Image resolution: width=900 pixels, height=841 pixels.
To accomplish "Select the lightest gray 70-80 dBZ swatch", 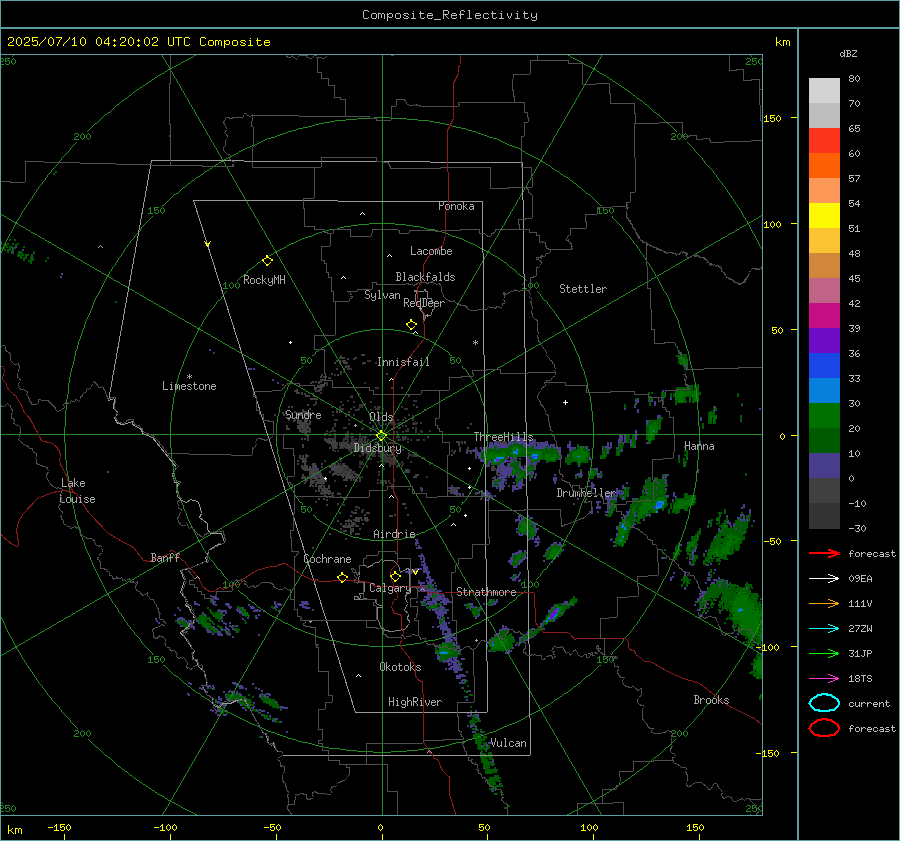I will point(824,91).
